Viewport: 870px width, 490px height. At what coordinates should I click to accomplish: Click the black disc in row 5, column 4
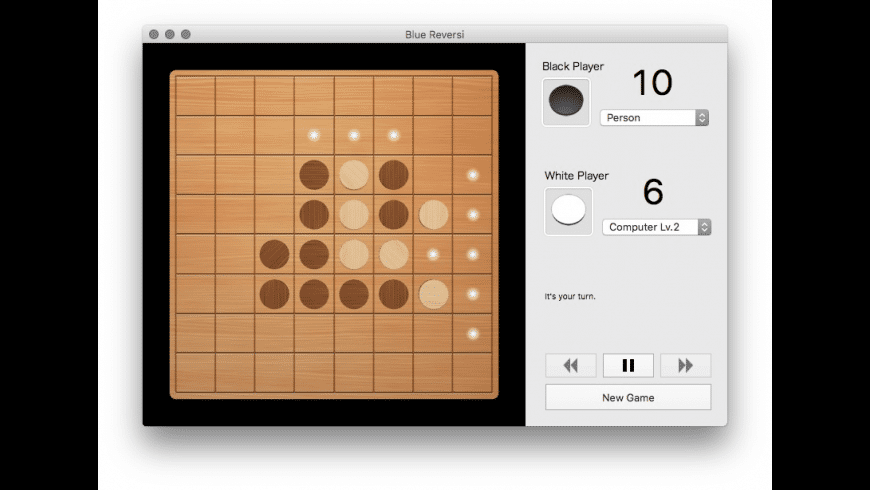(x=314, y=254)
